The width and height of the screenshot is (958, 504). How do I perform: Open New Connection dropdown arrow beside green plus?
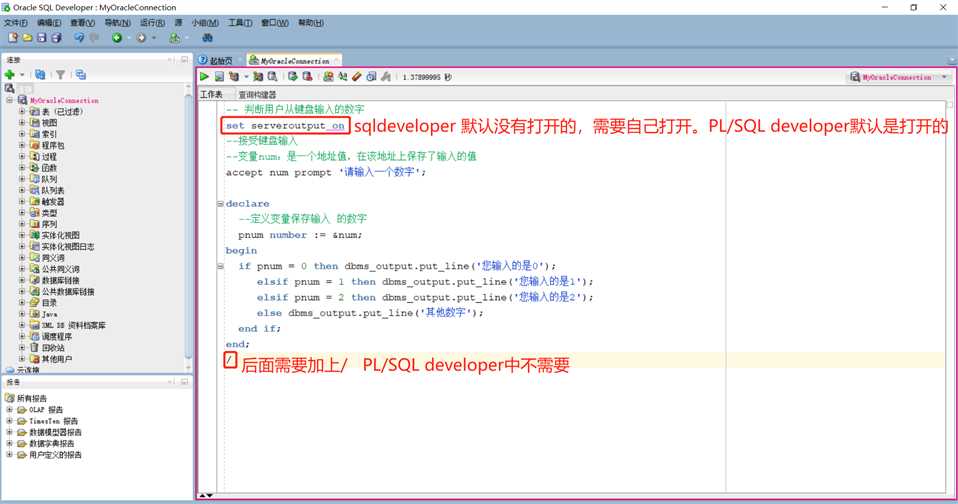(22, 75)
